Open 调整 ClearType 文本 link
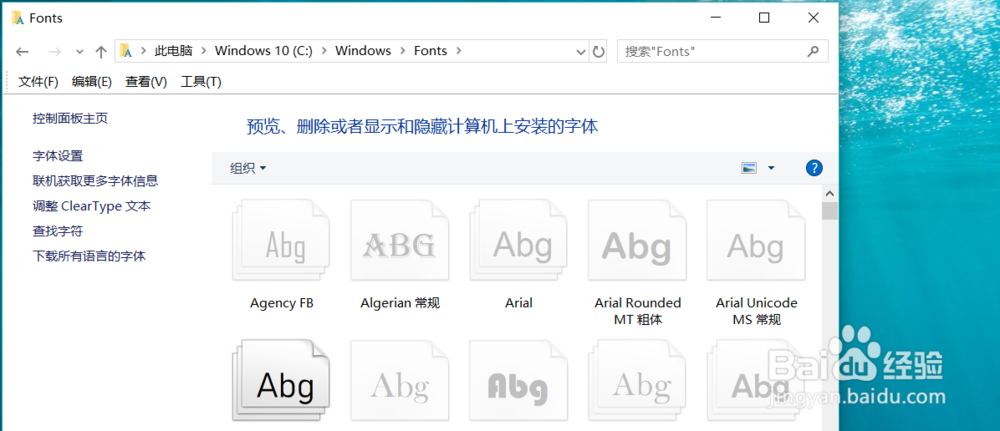 tap(92, 206)
